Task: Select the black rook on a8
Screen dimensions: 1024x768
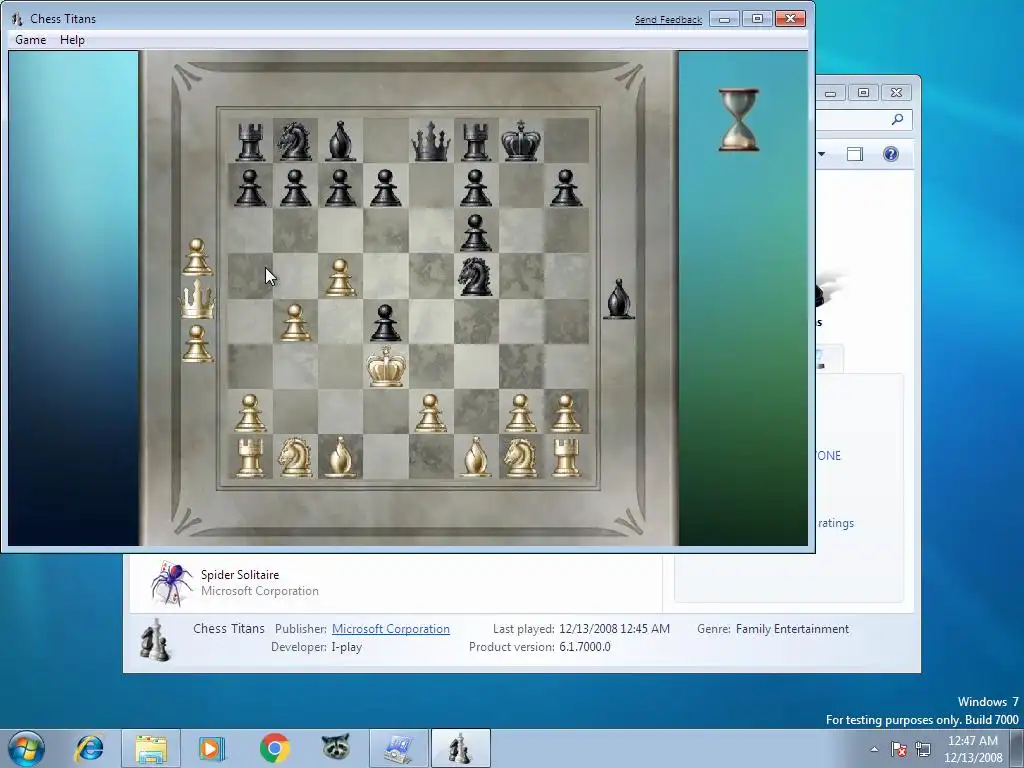Action: (x=250, y=142)
